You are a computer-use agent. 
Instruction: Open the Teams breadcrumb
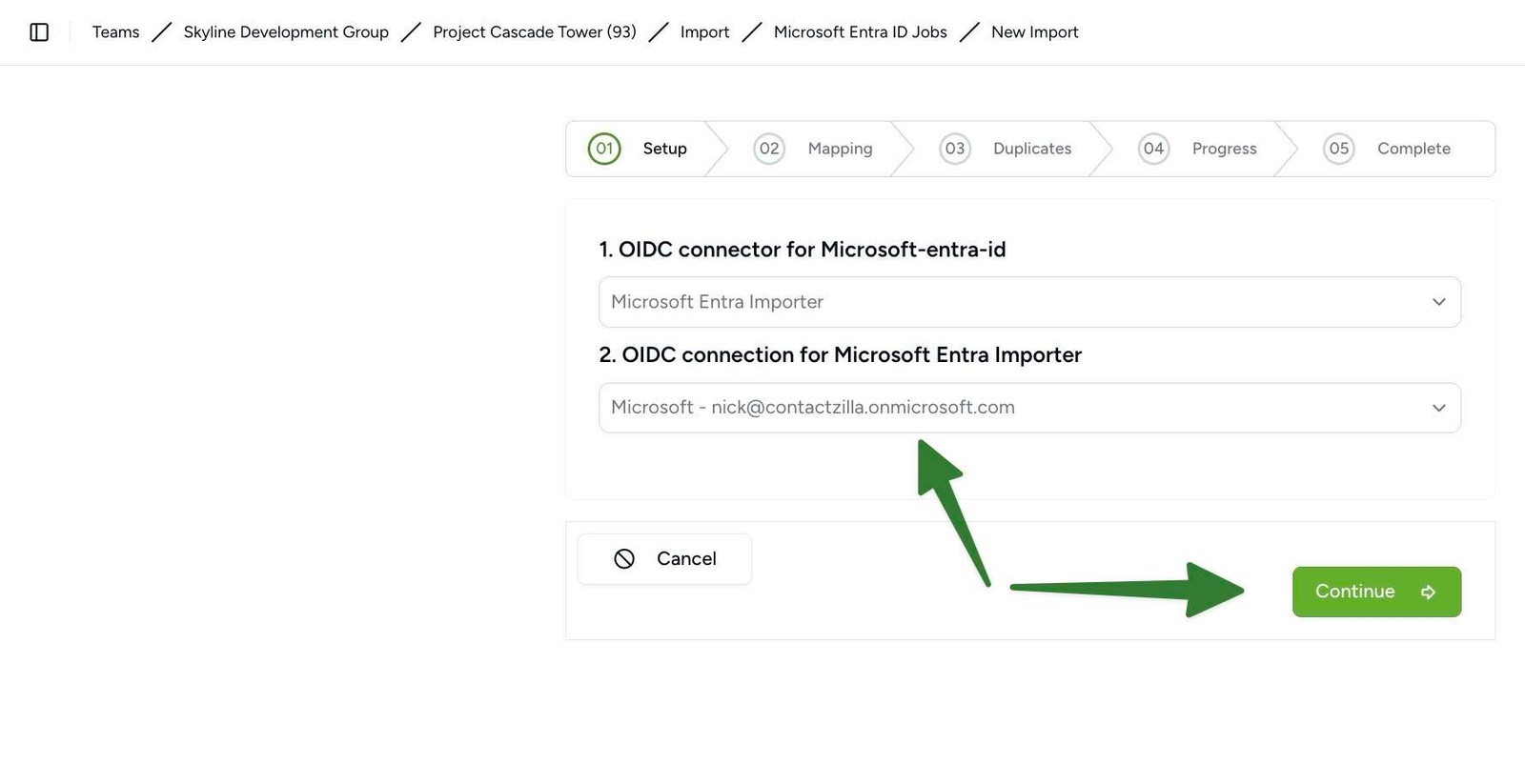pos(115,32)
